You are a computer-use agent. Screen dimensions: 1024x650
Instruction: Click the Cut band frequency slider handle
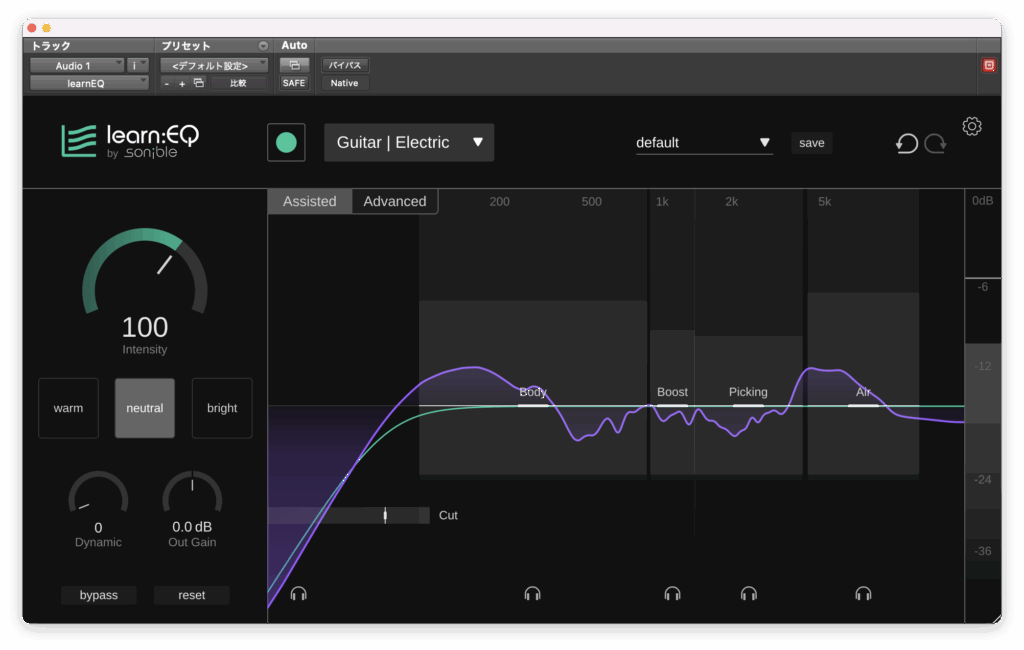click(x=385, y=515)
